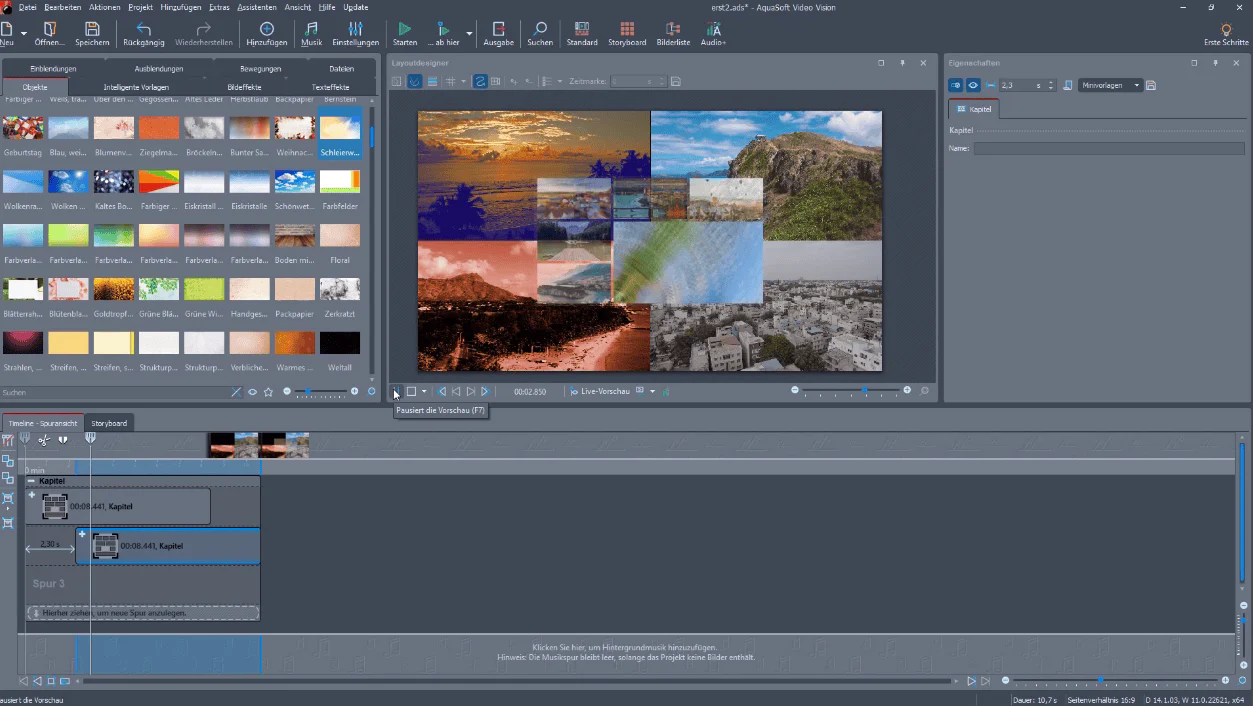Toggle Live-Vorschau in preview bar

point(600,391)
